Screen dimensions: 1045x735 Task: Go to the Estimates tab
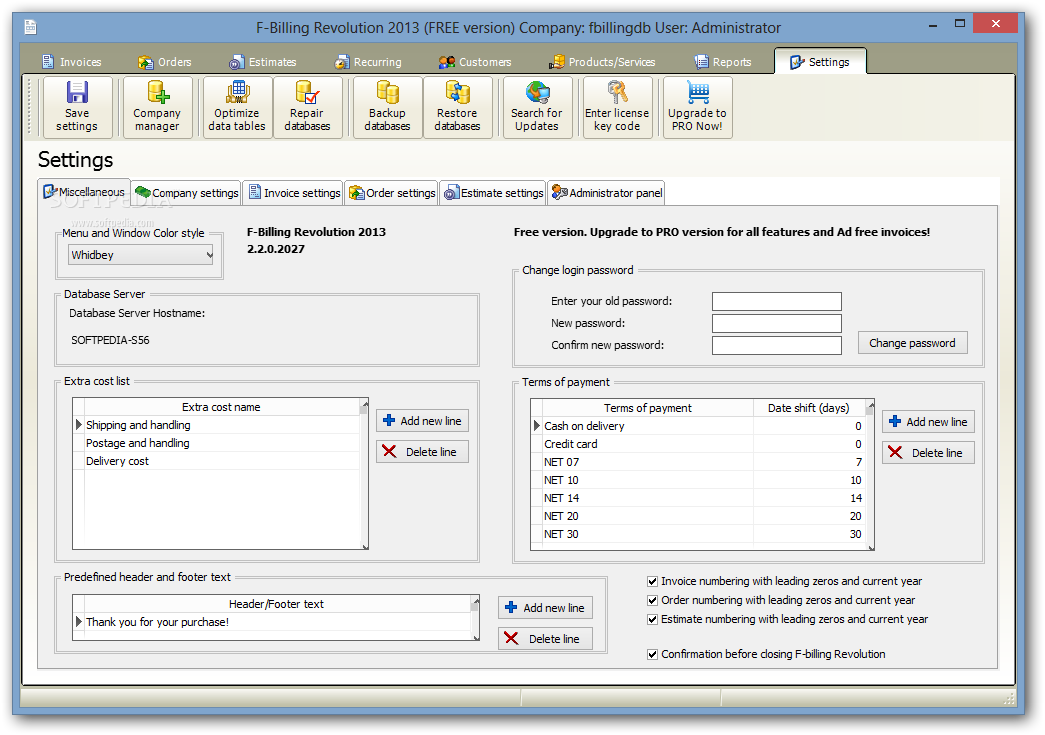pyautogui.click(x=263, y=62)
